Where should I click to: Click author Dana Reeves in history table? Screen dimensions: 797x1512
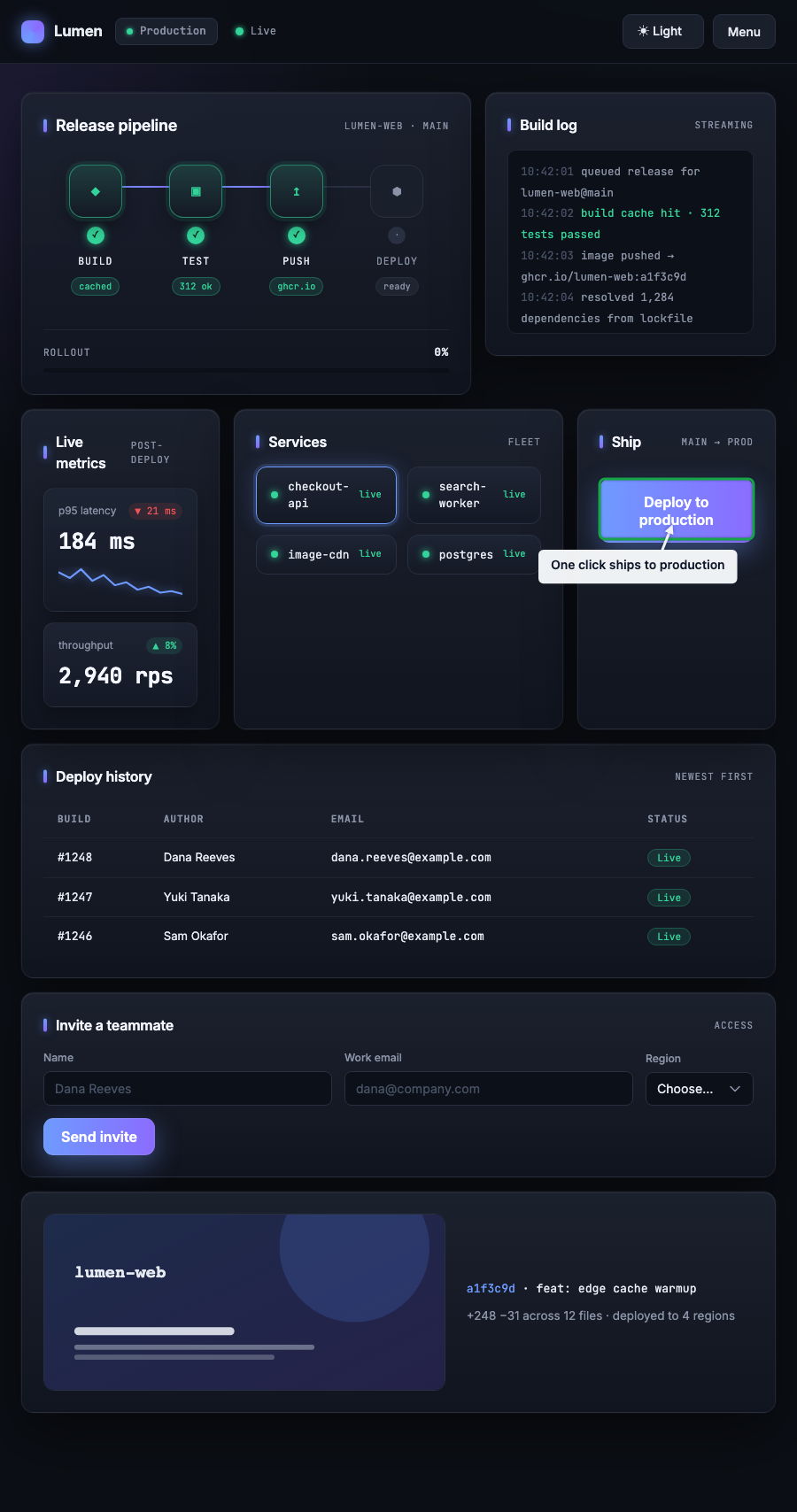[199, 857]
